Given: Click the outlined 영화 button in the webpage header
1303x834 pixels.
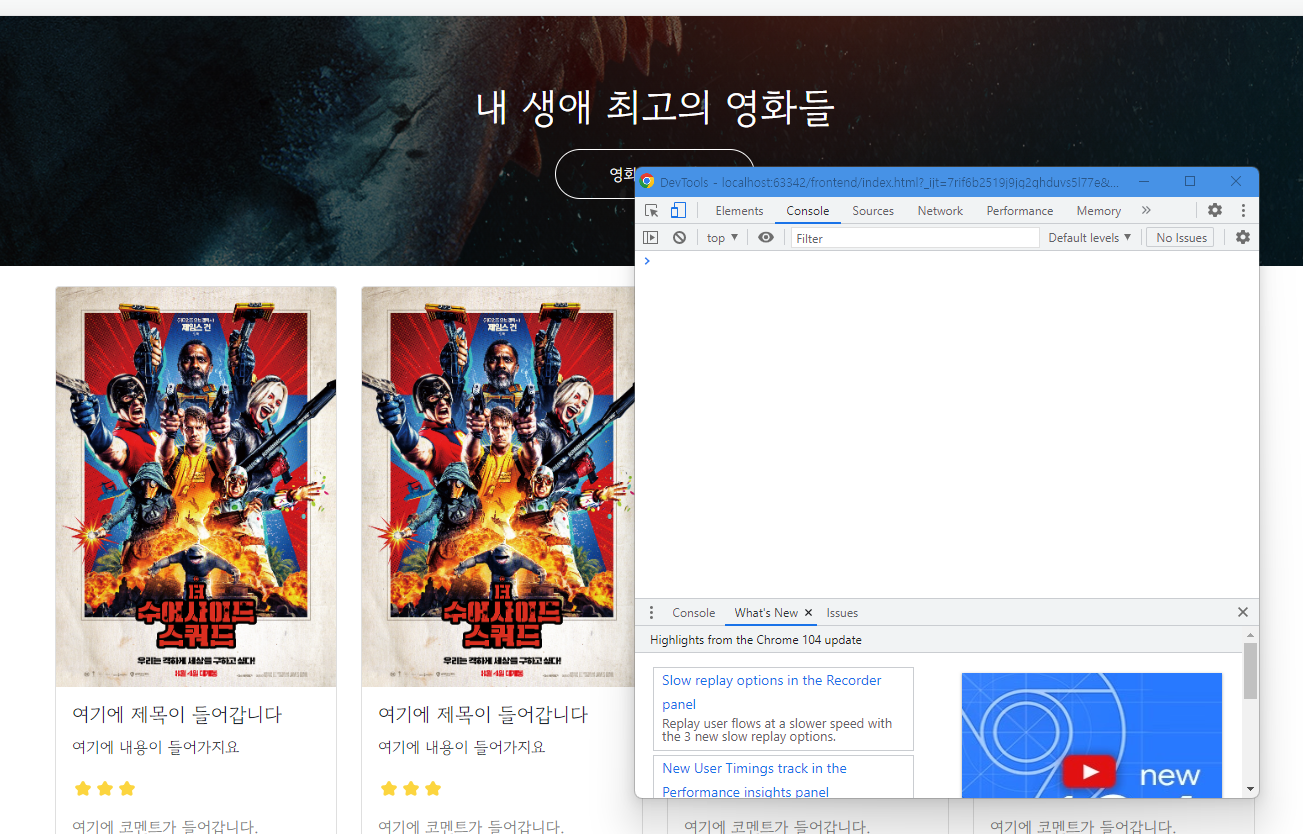Looking at the screenshot, I should (596, 174).
